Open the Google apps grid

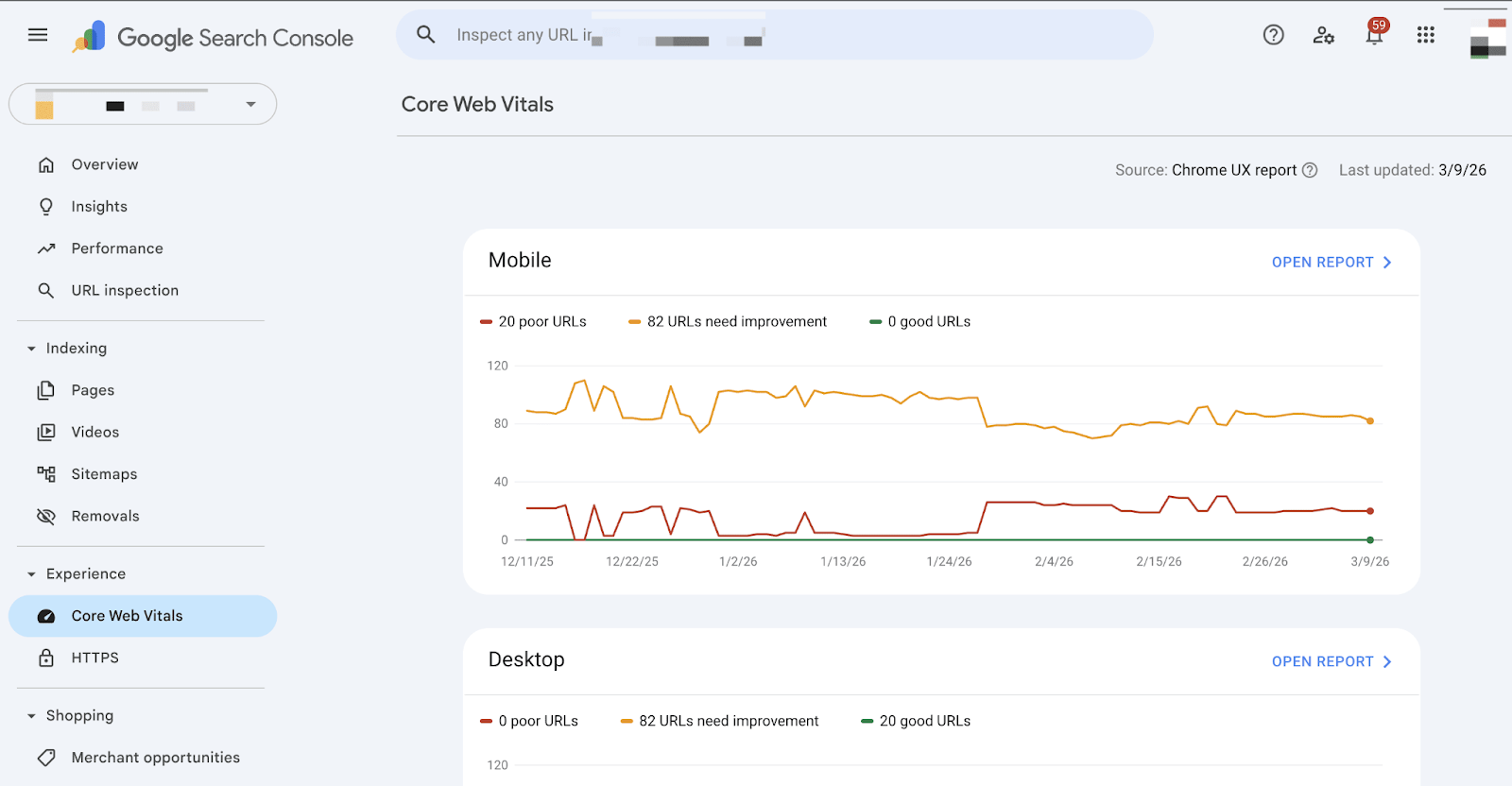(x=1426, y=35)
